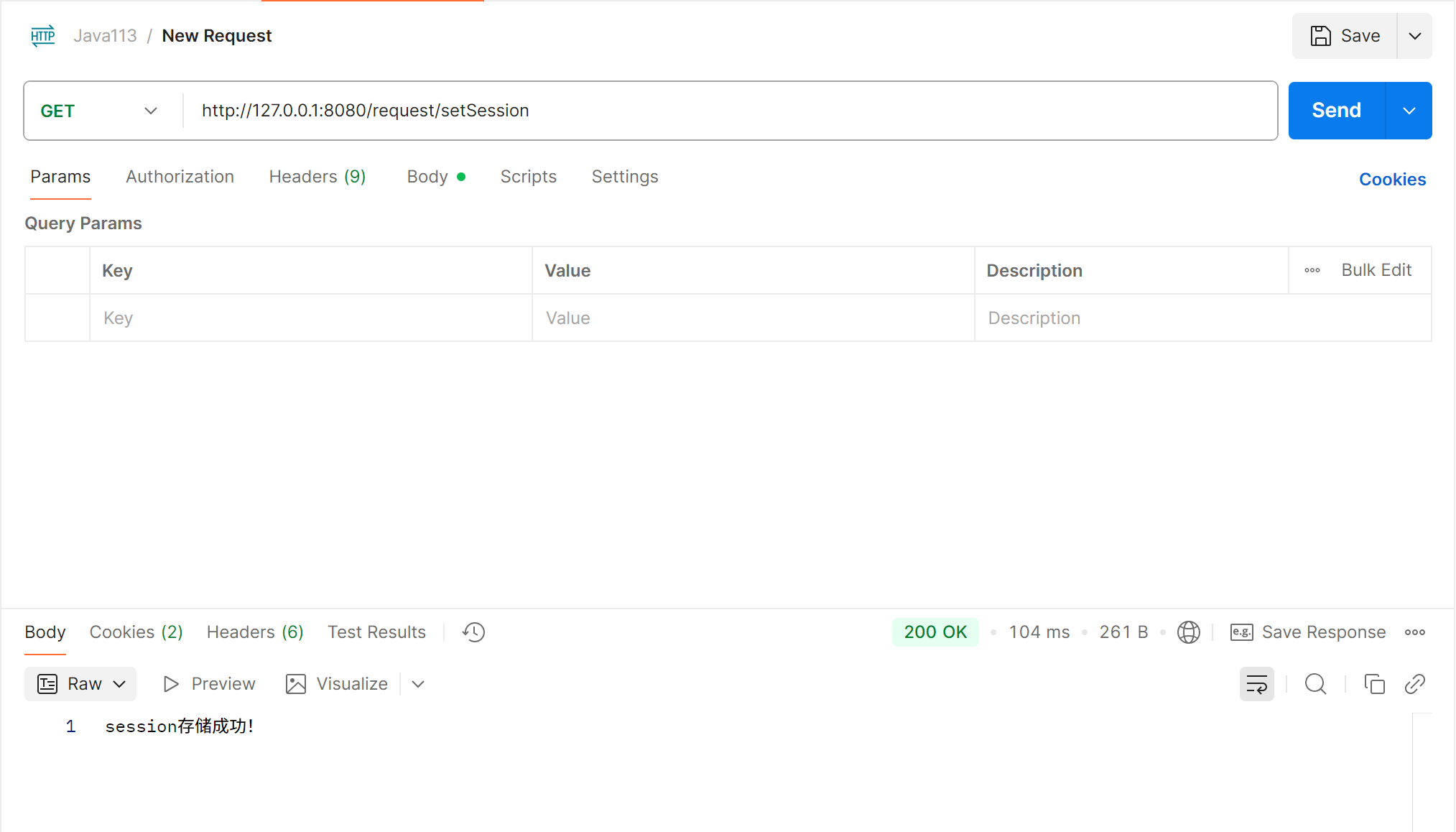
Task: Copy response body with copy icon
Action: (1374, 684)
